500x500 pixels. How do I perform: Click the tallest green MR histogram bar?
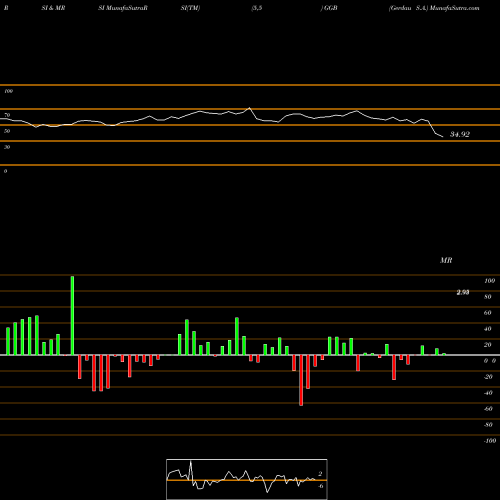(x=72, y=315)
